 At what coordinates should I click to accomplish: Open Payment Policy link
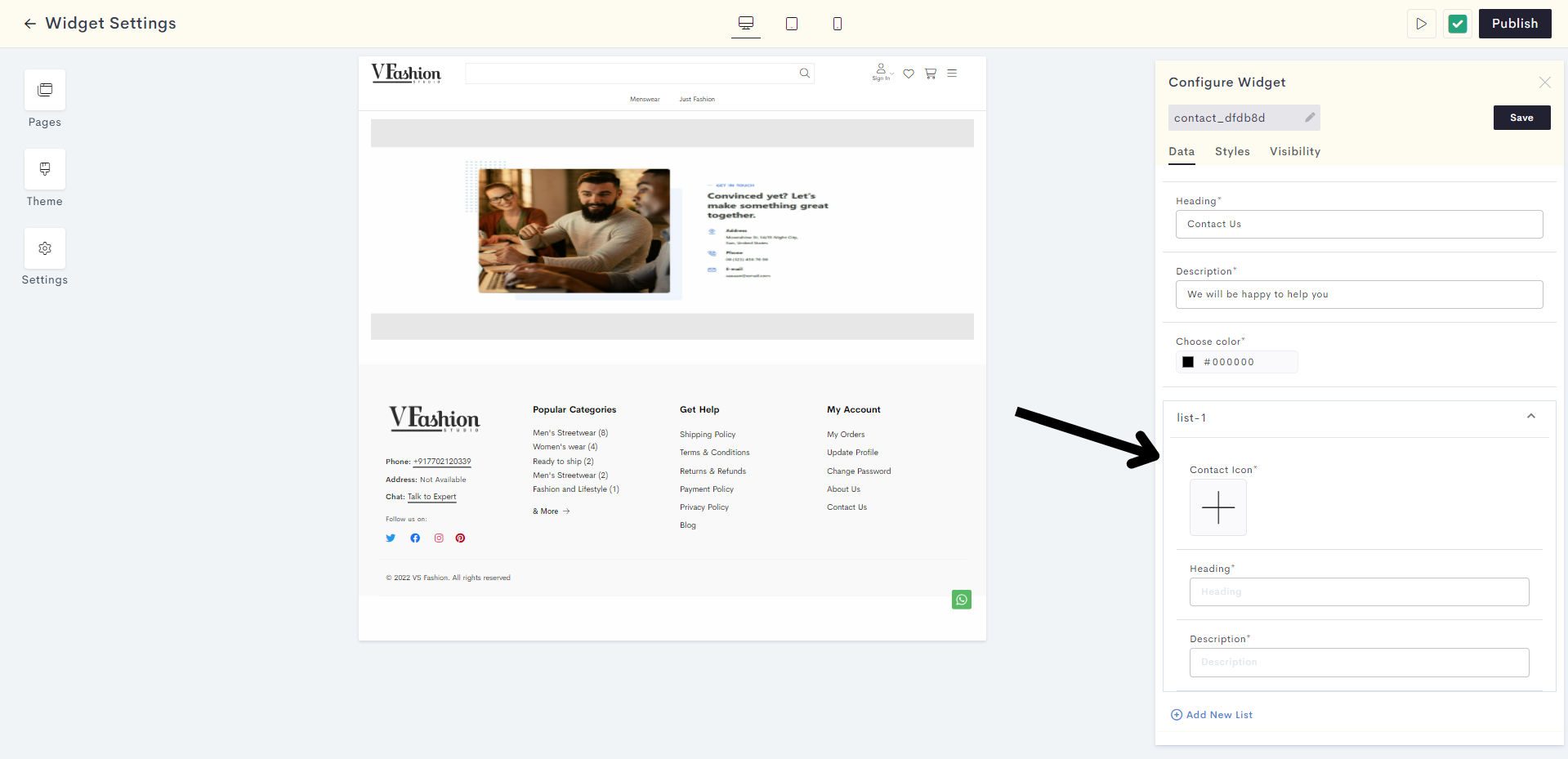pos(707,489)
